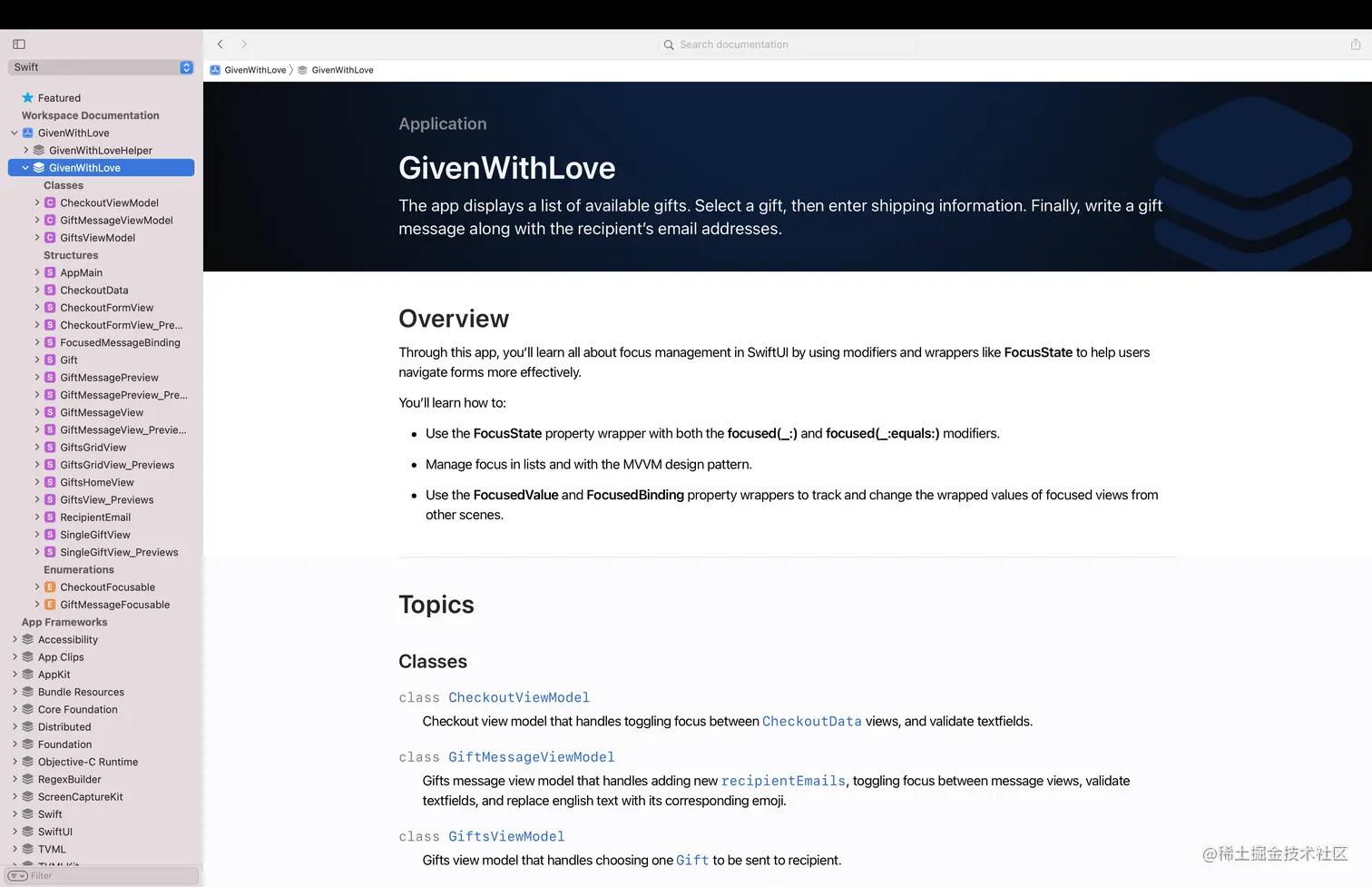Click the stack icon beside AppKit

[28, 675]
